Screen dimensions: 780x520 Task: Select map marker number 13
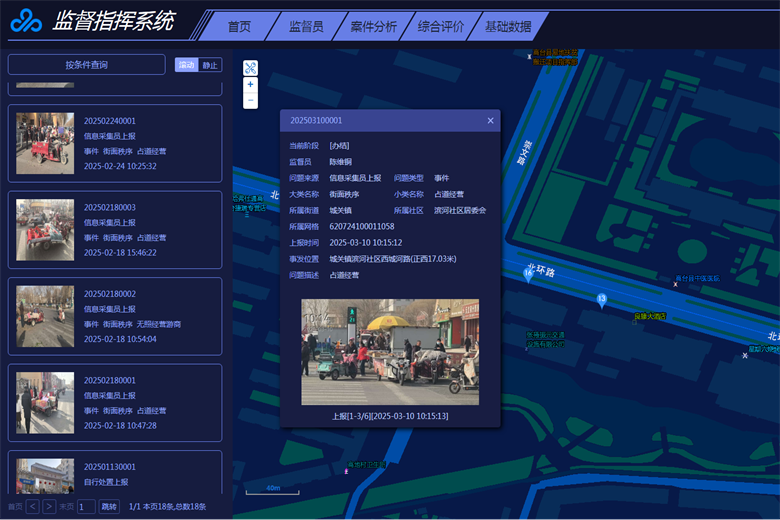[601, 299]
